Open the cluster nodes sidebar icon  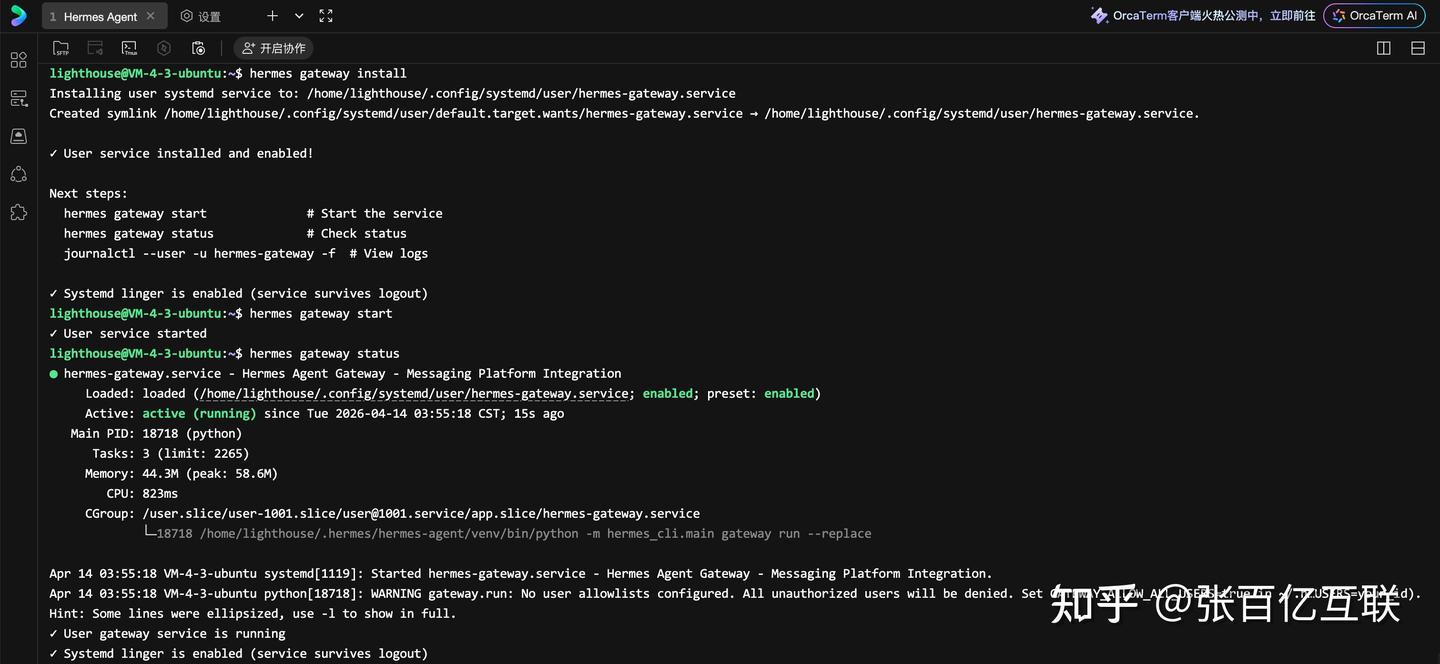[x=18, y=174]
